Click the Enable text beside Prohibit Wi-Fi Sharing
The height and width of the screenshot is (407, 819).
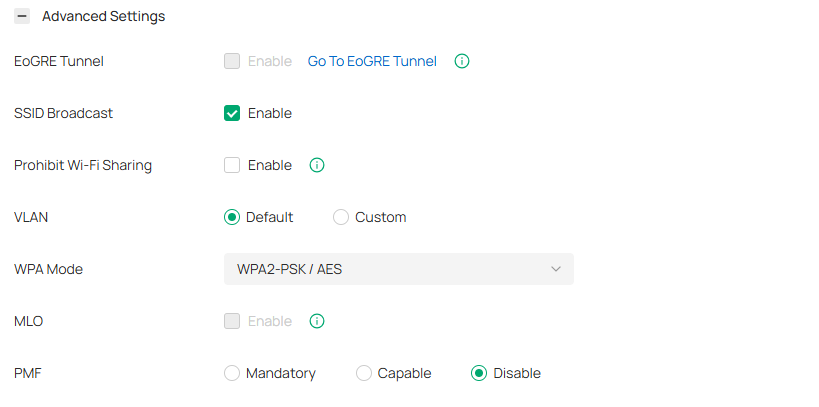[x=270, y=165]
